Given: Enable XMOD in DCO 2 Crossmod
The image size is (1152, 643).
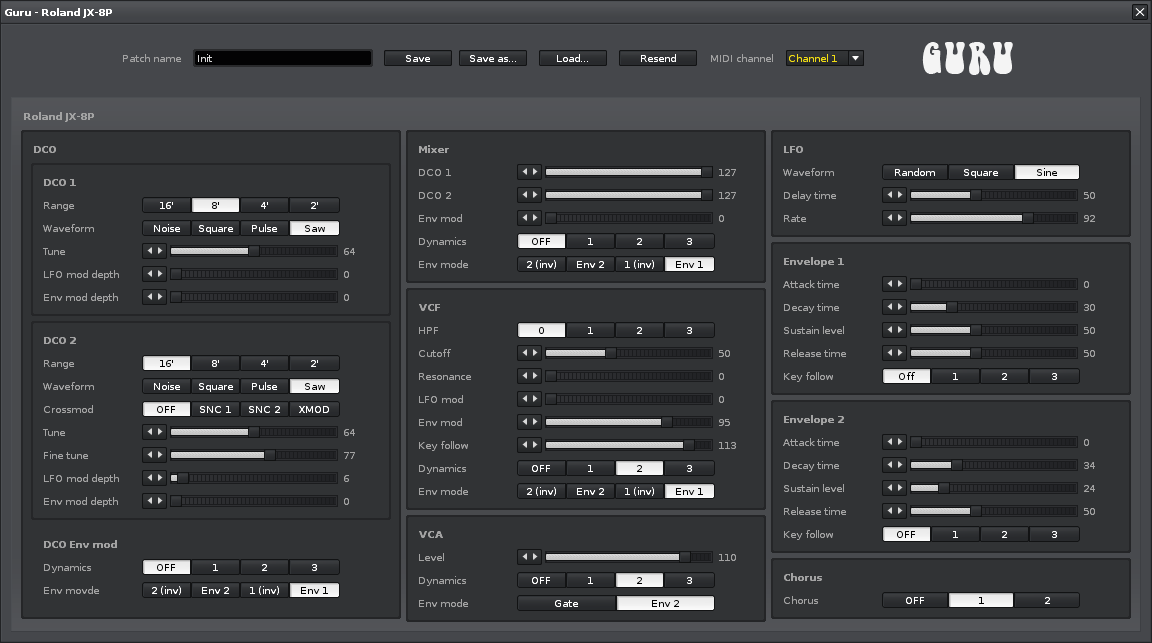Looking at the screenshot, I should [x=314, y=409].
